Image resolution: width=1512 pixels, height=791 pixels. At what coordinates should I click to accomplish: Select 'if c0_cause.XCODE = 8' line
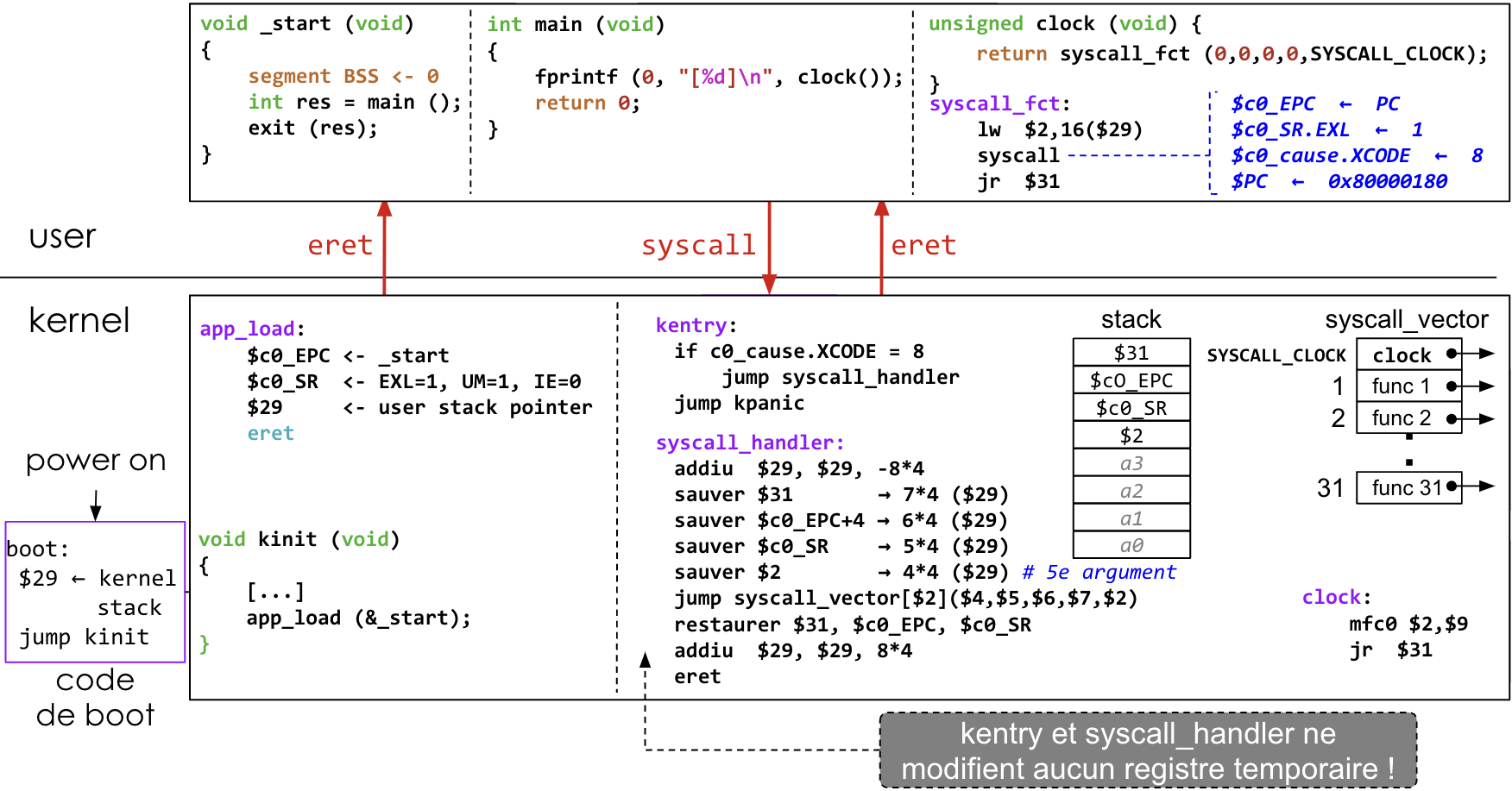799,352
